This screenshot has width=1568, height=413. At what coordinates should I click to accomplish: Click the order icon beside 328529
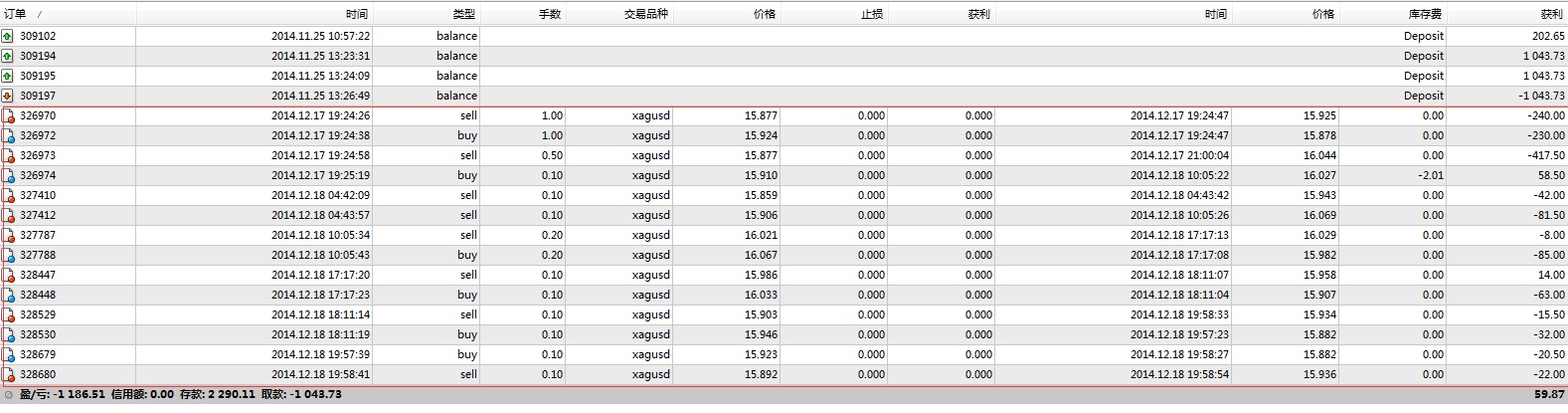[8, 314]
